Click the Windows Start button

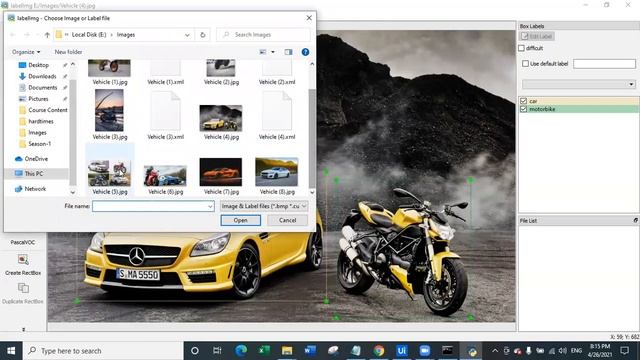coord(11,351)
